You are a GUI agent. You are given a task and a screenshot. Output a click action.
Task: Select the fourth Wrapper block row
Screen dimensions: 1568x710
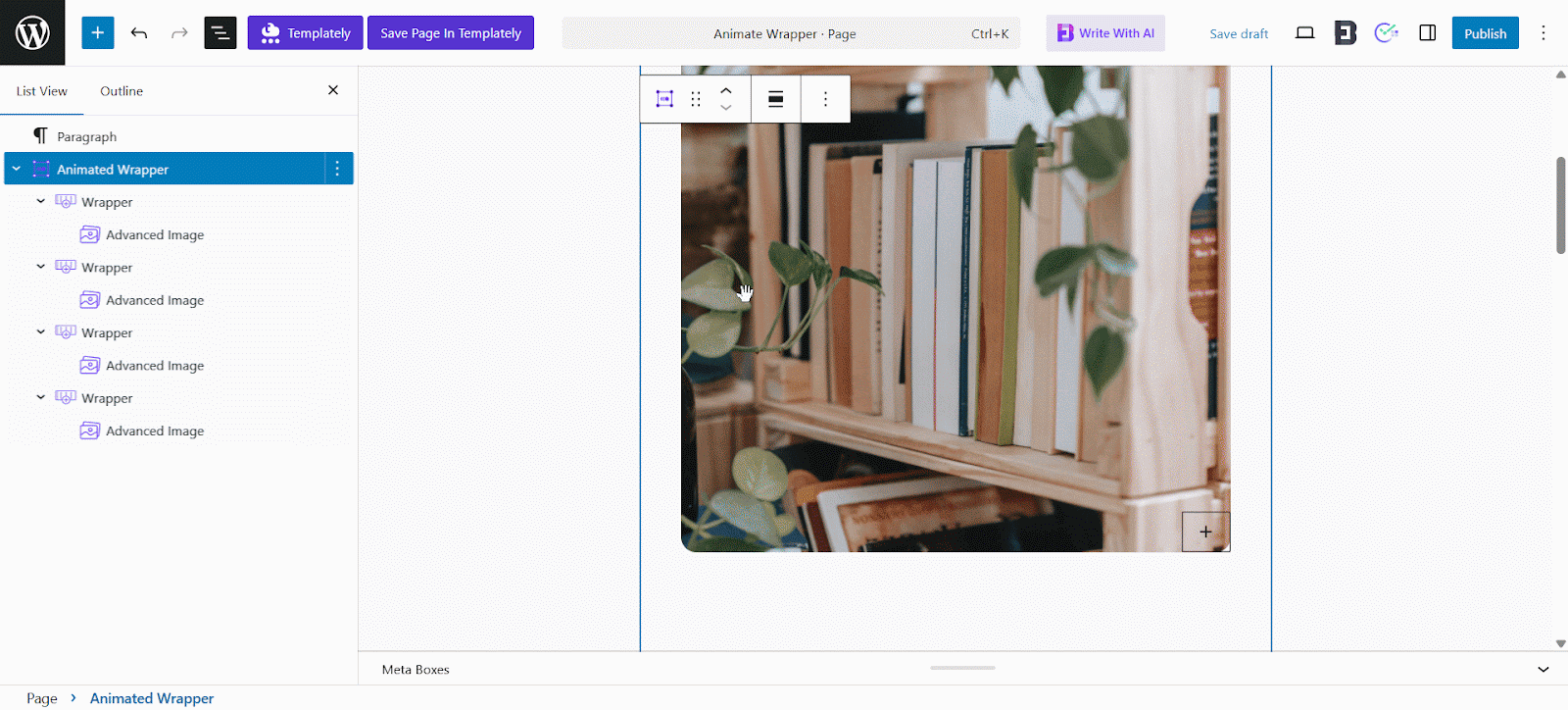click(x=179, y=398)
